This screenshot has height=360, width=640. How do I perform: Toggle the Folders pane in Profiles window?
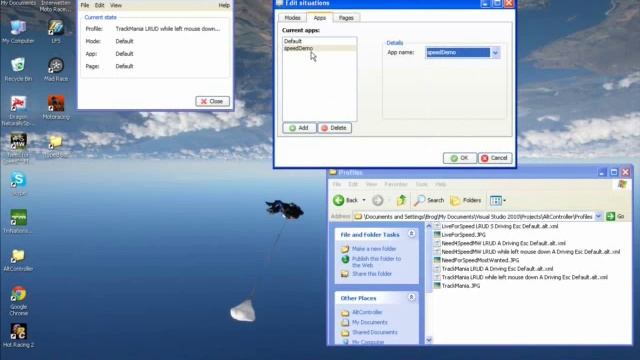(x=466, y=200)
